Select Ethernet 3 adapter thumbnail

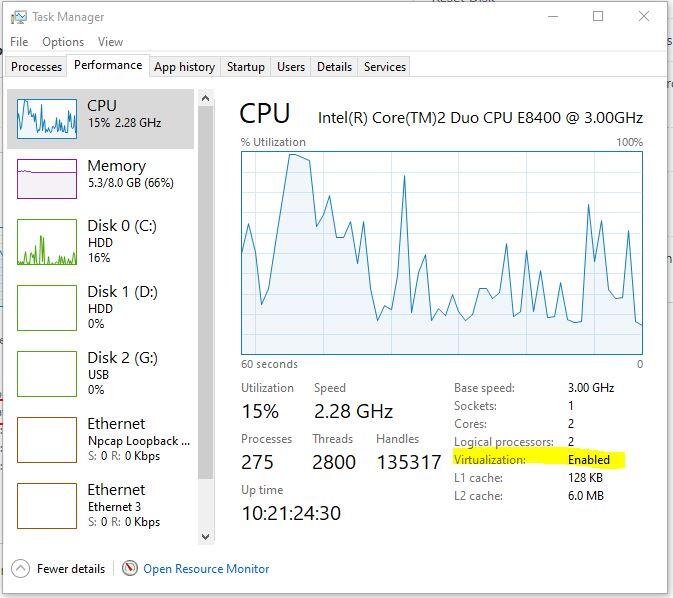coord(47,506)
